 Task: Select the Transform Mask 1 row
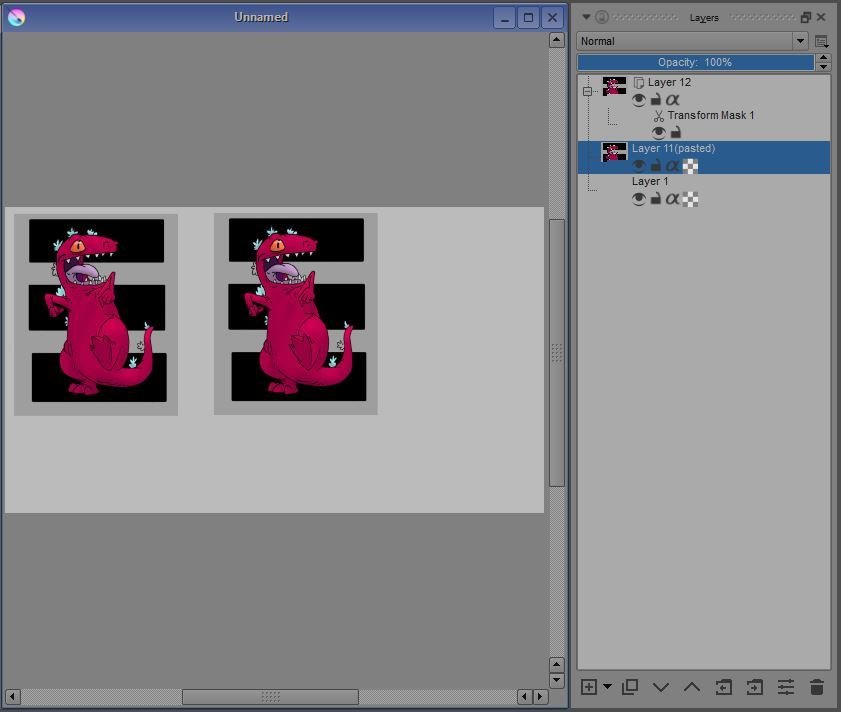[x=704, y=124]
